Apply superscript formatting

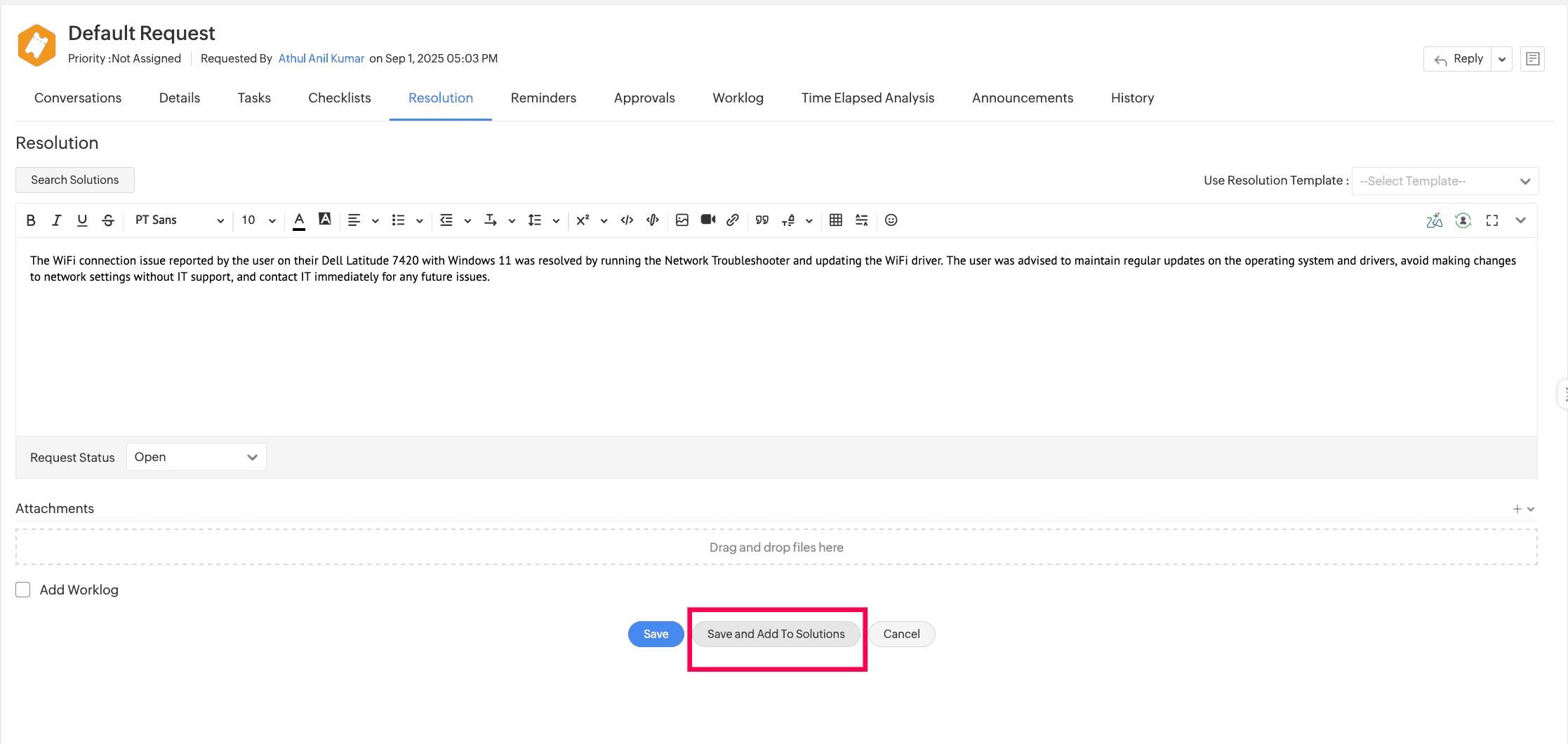coord(583,220)
